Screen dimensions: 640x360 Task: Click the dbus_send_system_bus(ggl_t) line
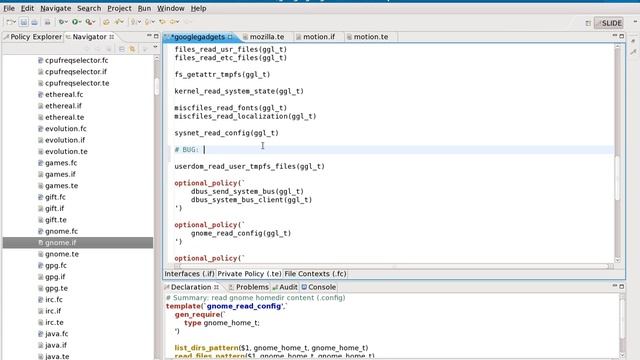[247, 191]
